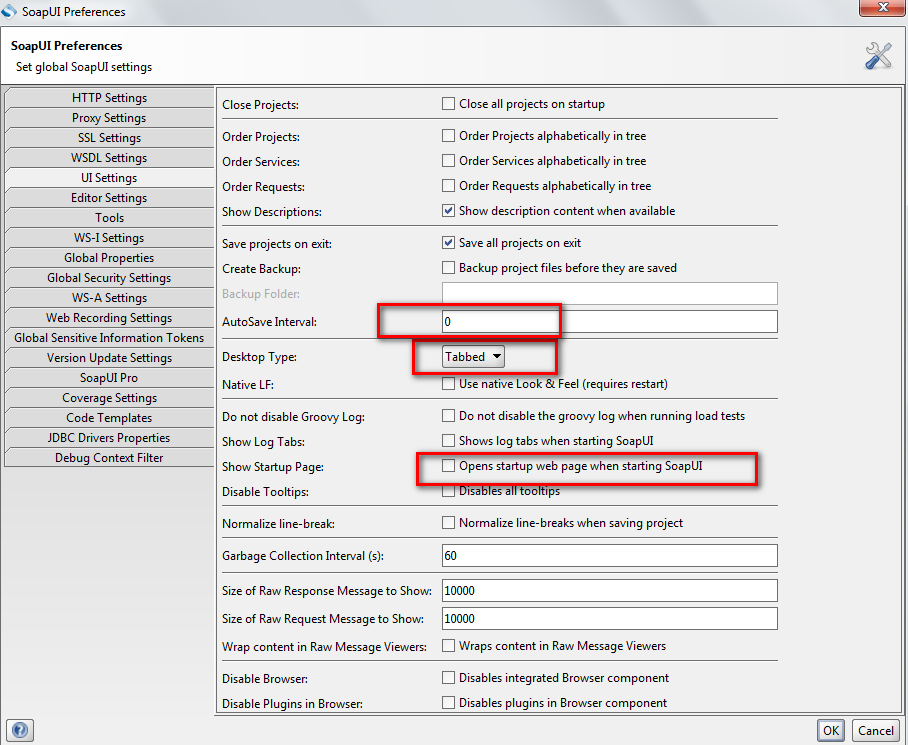
Task: Click the Garbage Collection Interval field
Action: (x=609, y=556)
